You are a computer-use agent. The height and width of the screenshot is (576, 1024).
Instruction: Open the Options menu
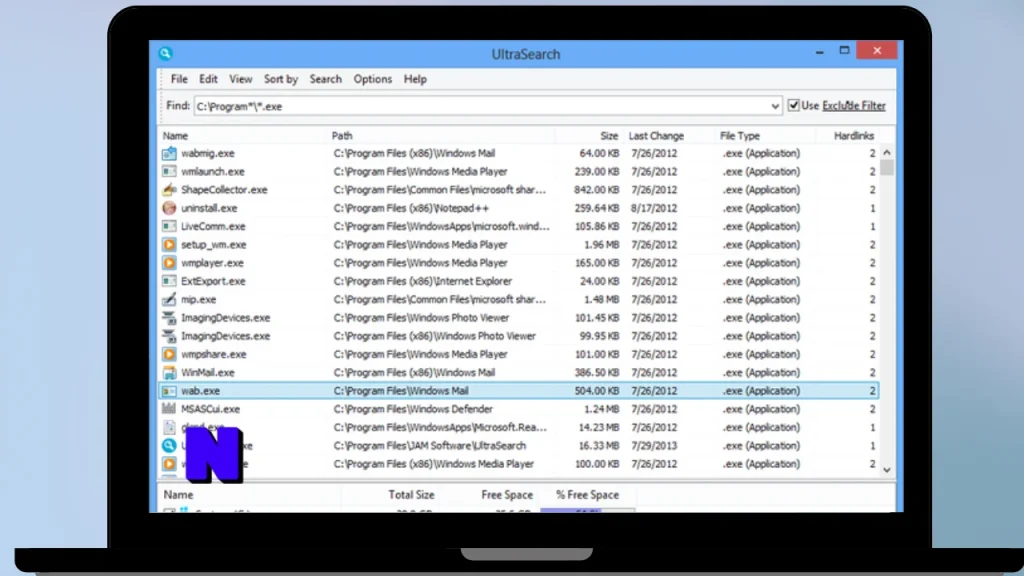coord(372,79)
